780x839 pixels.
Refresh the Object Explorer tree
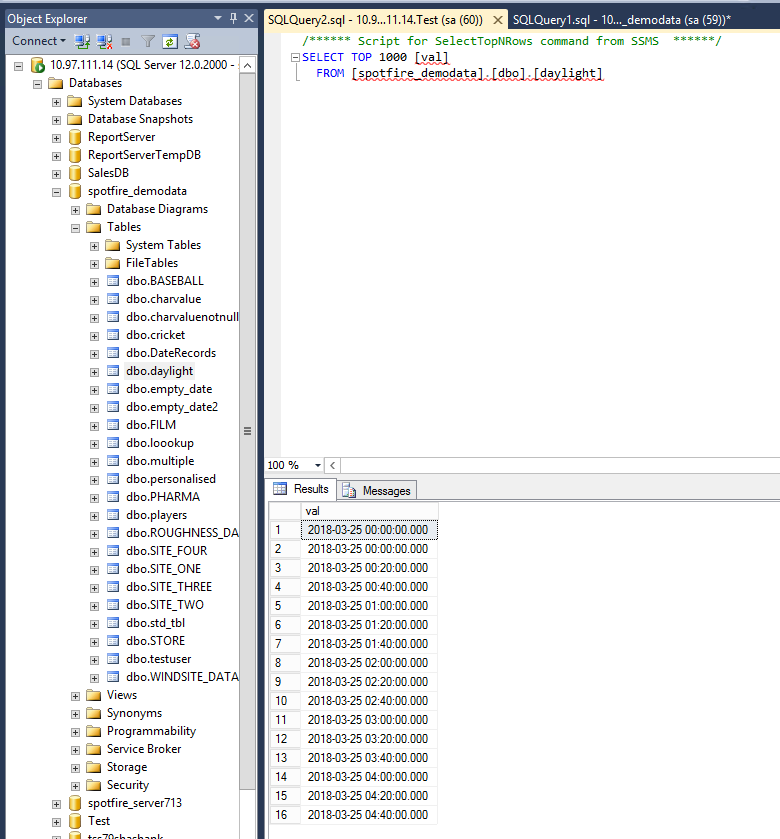(x=170, y=41)
